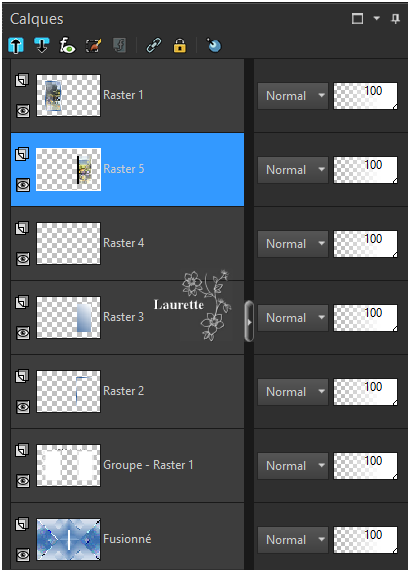410x572 pixels.
Task: Click the Fusionné layer thumbnail
Action: (69, 540)
